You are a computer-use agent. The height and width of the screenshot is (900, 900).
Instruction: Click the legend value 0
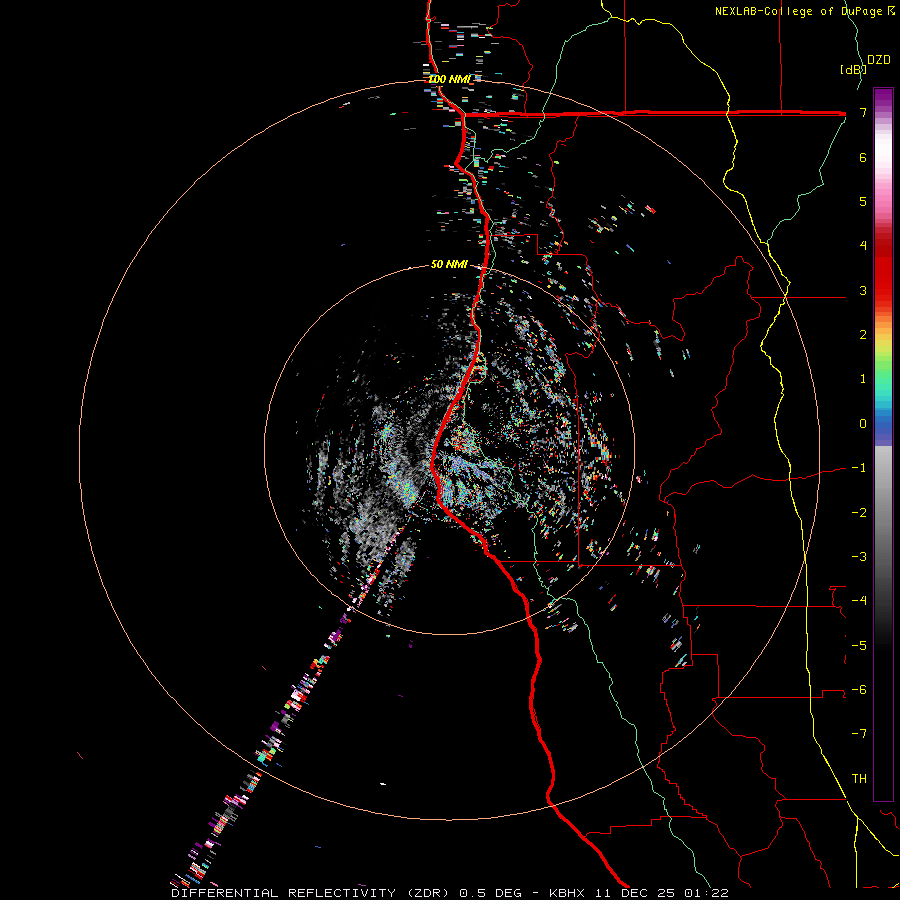(x=863, y=424)
